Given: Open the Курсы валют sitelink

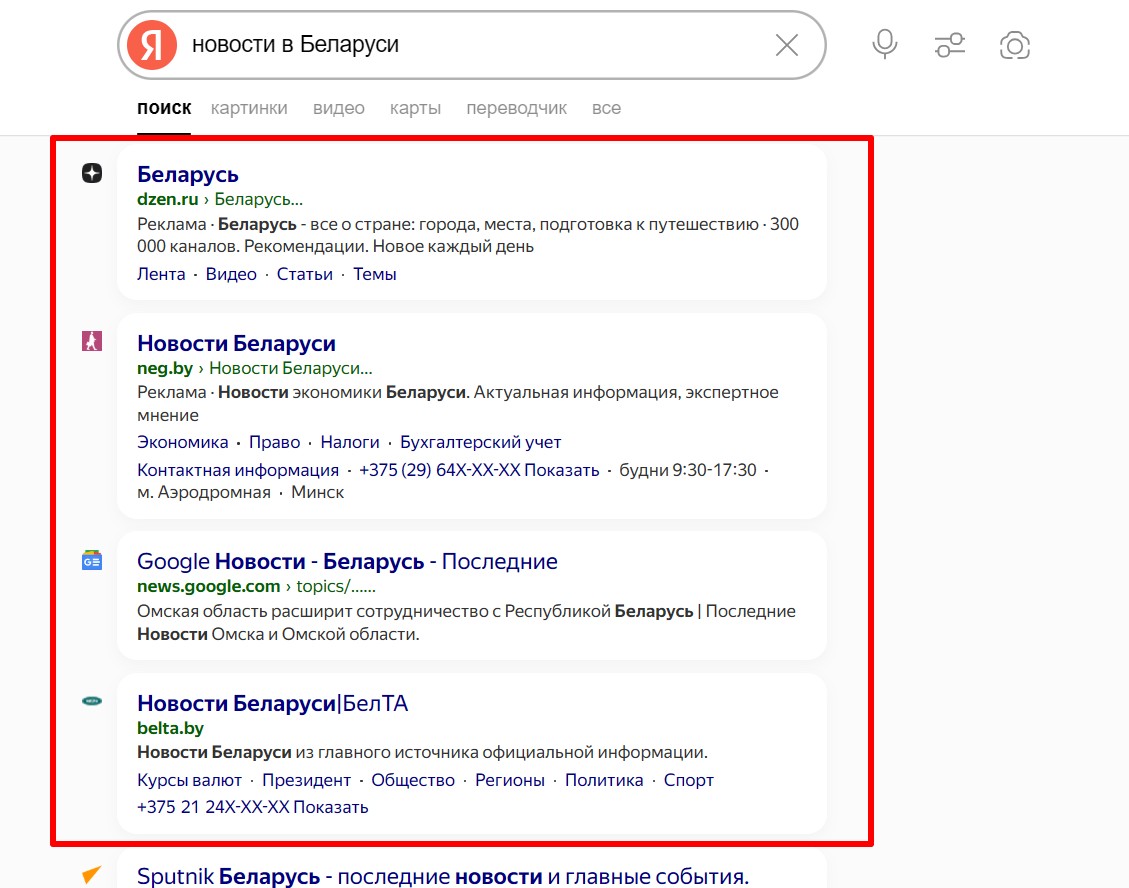Looking at the screenshot, I should [189, 781].
